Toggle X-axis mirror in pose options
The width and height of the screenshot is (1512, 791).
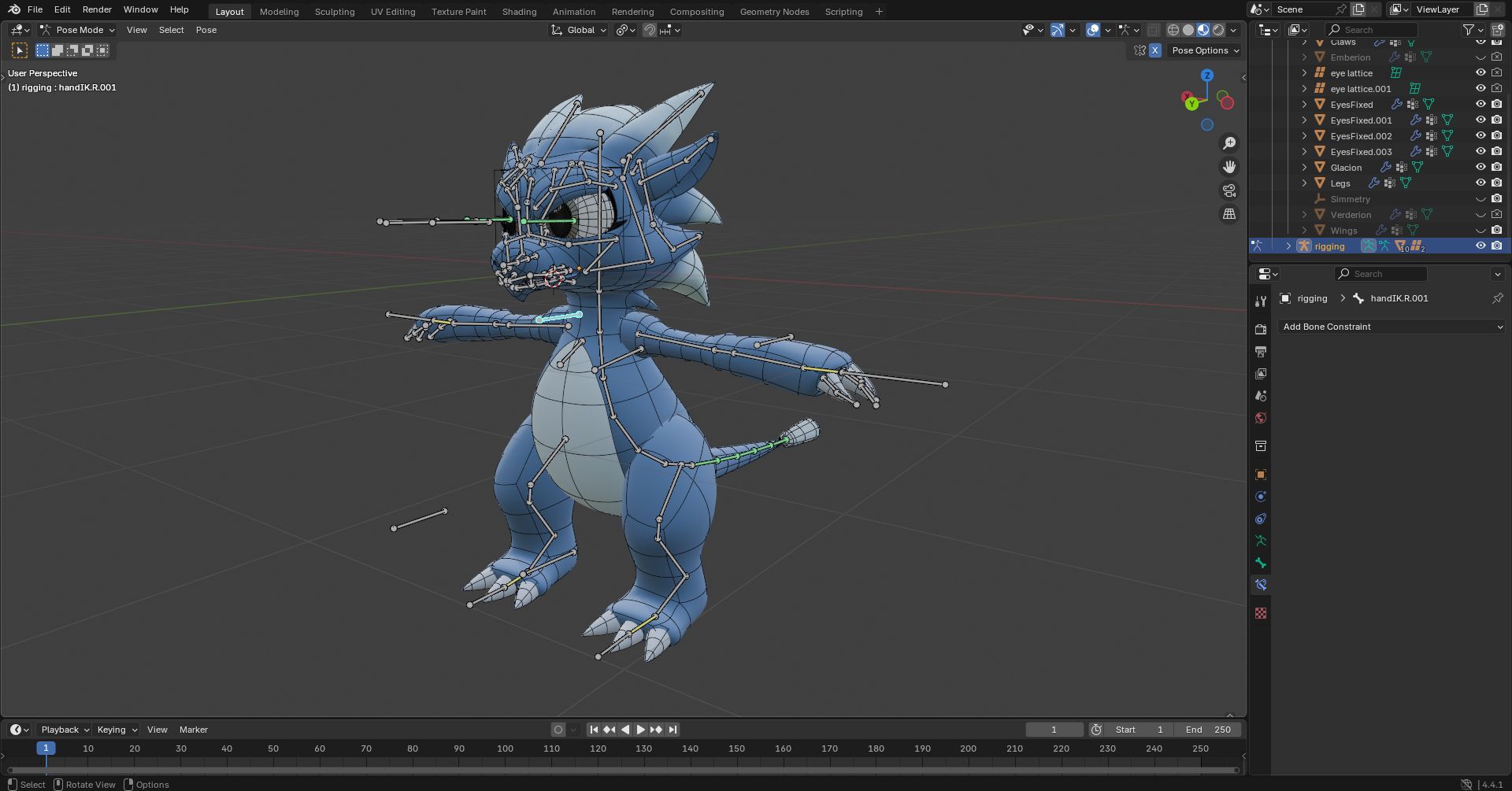click(1154, 50)
